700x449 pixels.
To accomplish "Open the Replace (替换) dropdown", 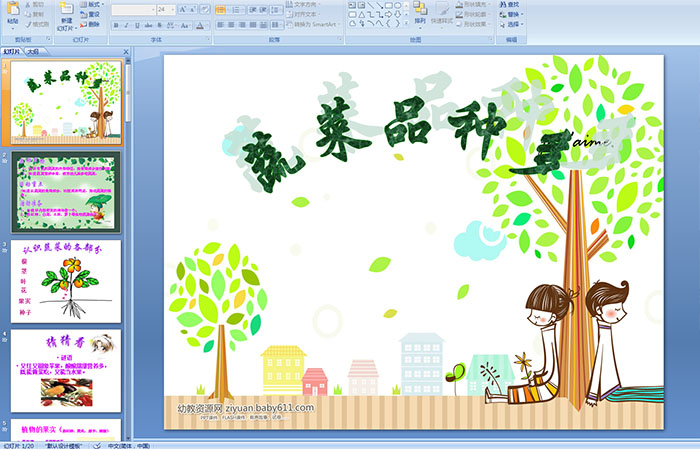I will 512,14.
